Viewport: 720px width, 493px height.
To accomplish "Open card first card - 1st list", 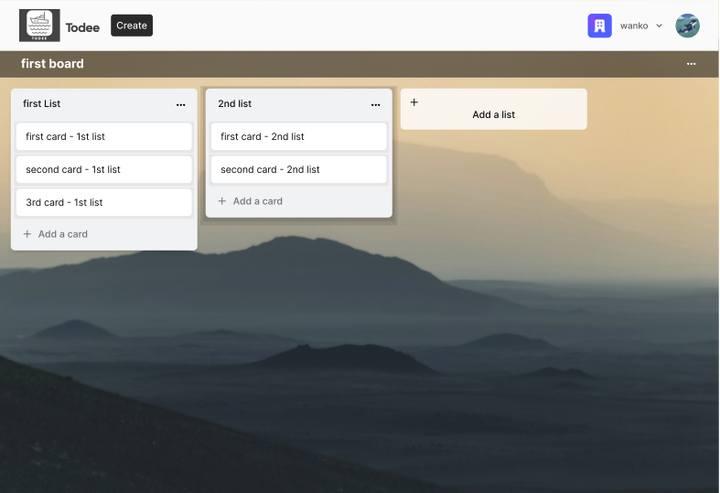I will [104, 136].
